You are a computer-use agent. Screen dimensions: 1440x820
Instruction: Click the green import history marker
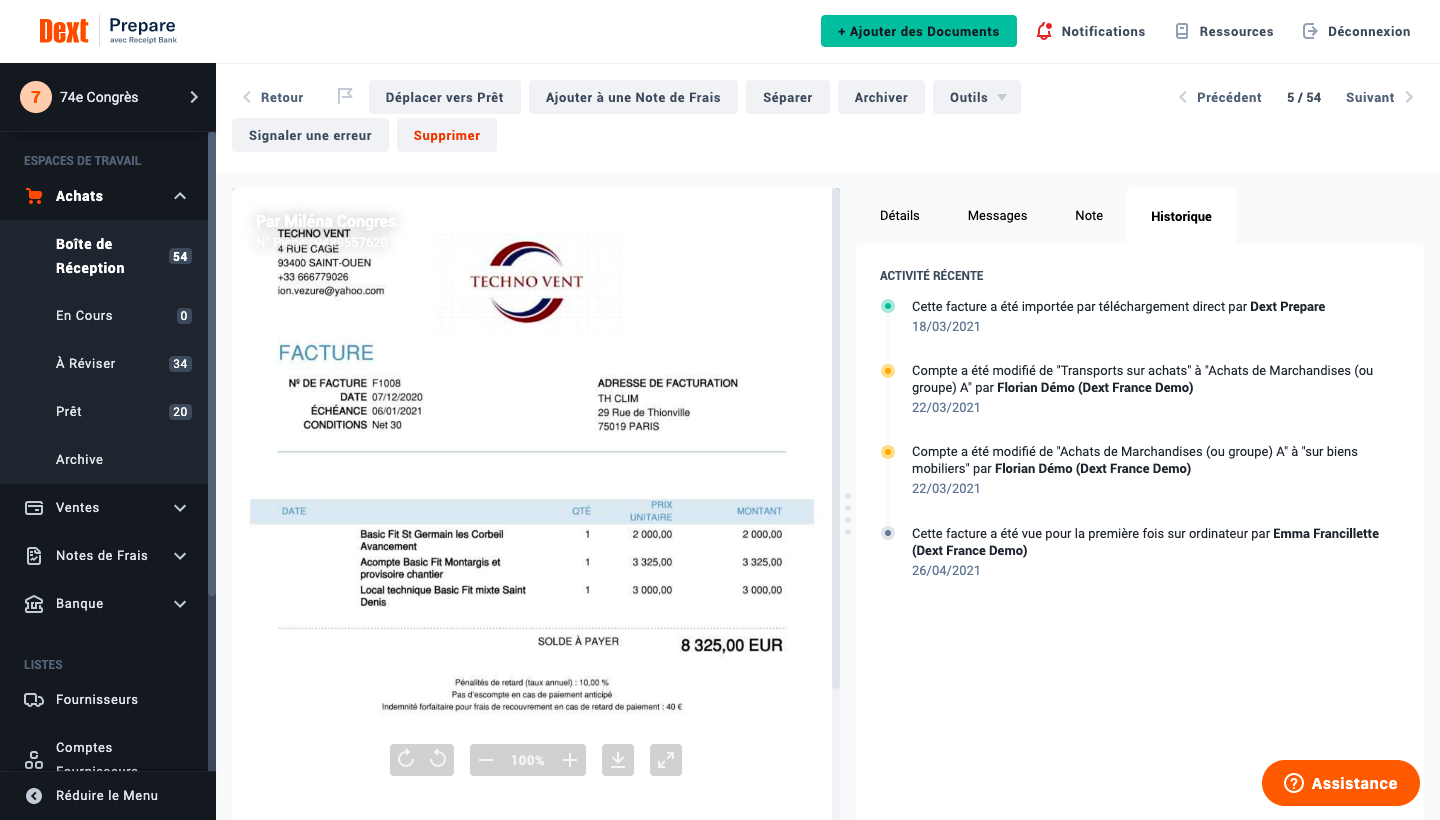[887, 306]
